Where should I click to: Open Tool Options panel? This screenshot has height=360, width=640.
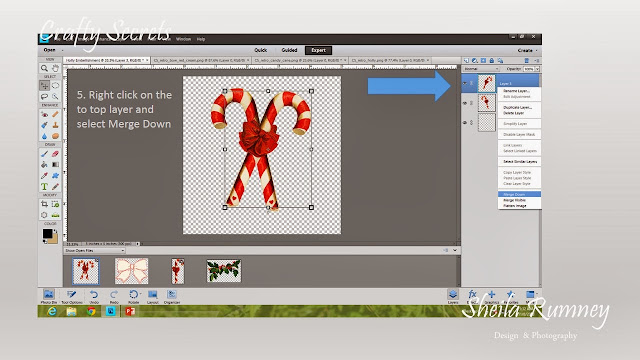pyautogui.click(x=72, y=296)
